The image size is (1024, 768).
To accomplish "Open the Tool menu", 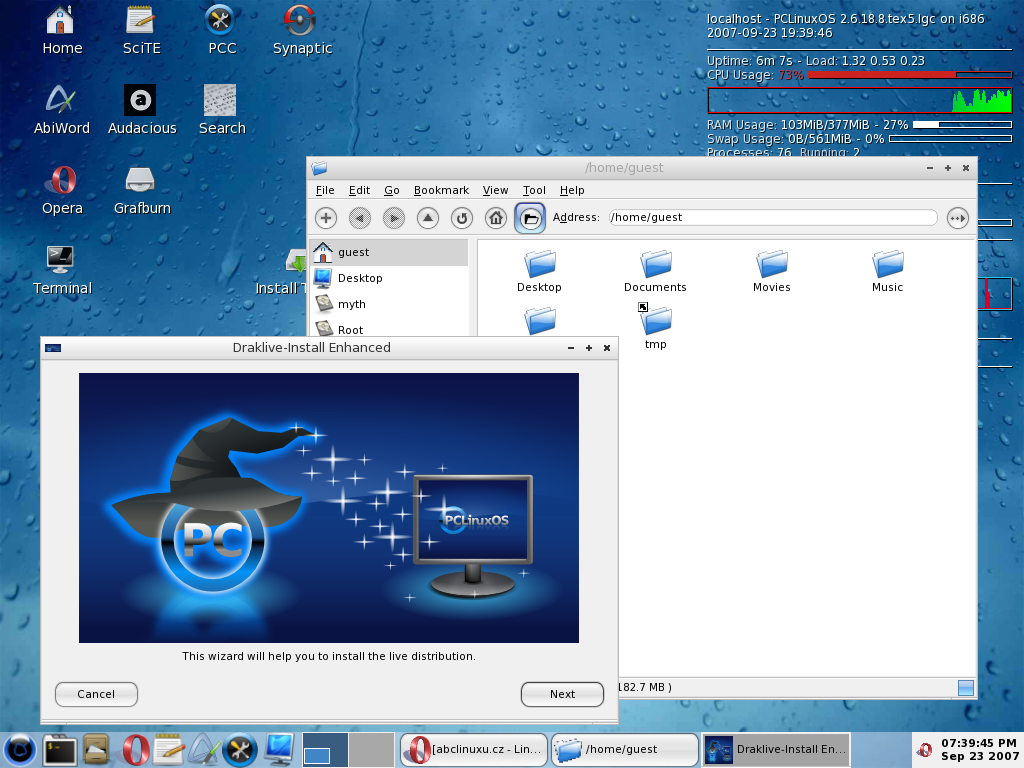I will [534, 190].
